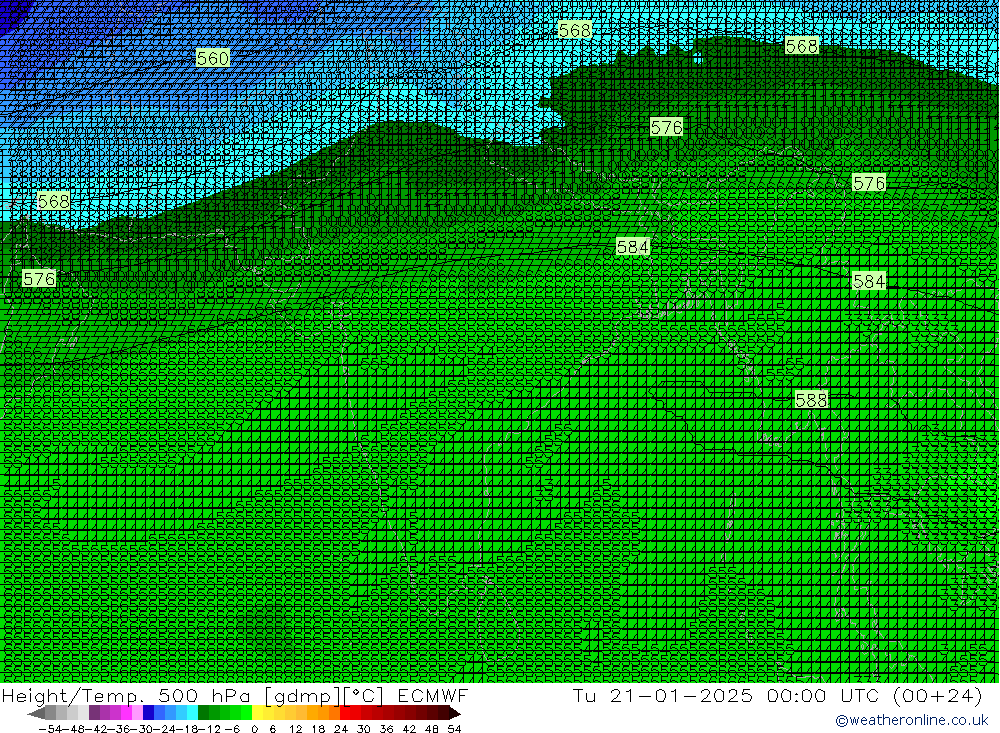Click the 24 value on the legend scale
The width and height of the screenshot is (1000, 733).
pyautogui.click(x=341, y=729)
